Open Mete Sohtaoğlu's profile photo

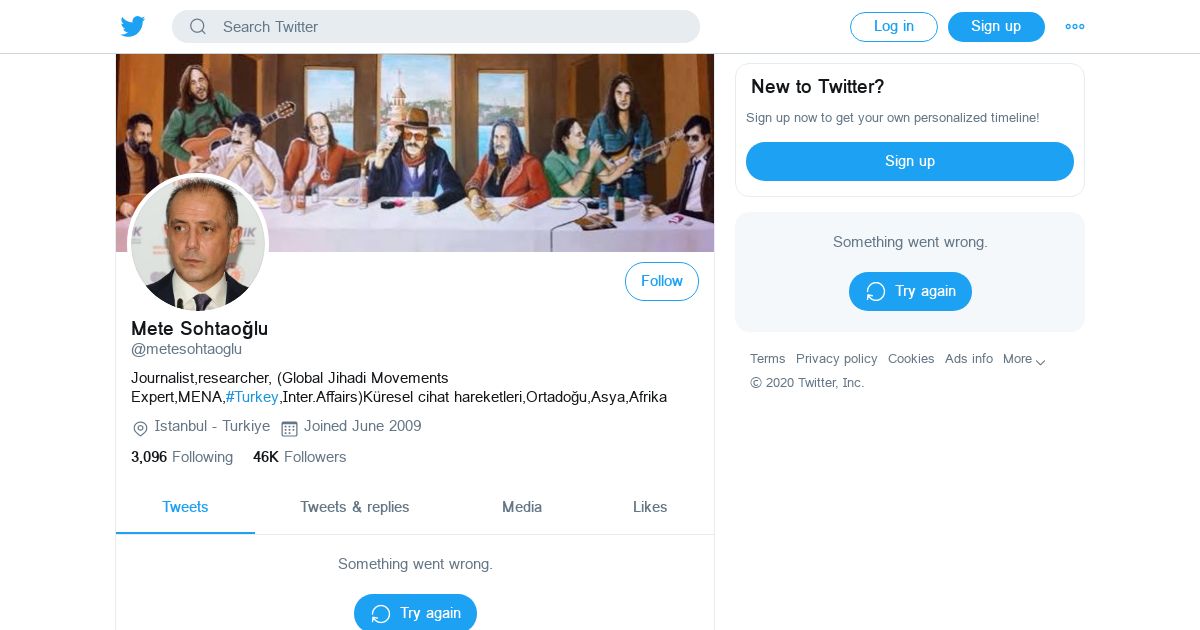click(x=198, y=243)
